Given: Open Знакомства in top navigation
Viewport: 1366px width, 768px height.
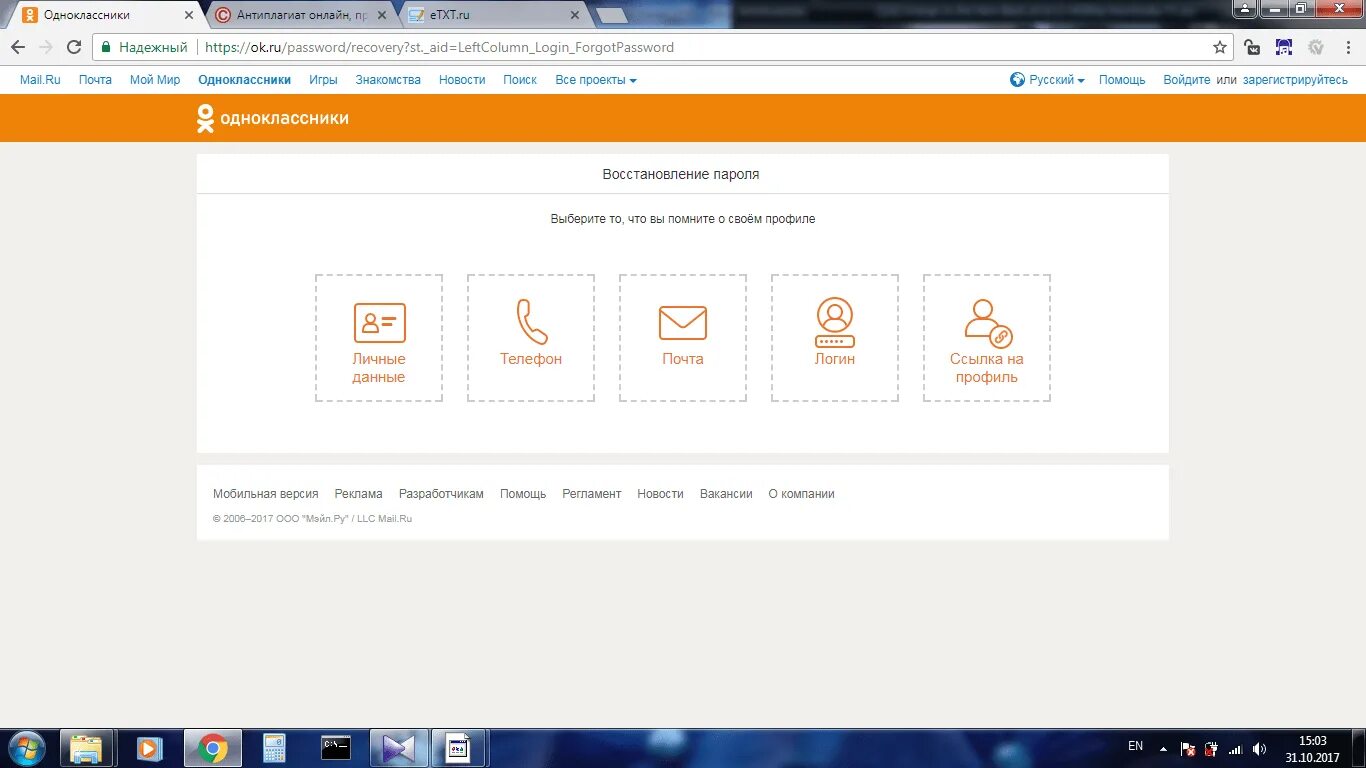Looking at the screenshot, I should [x=388, y=79].
